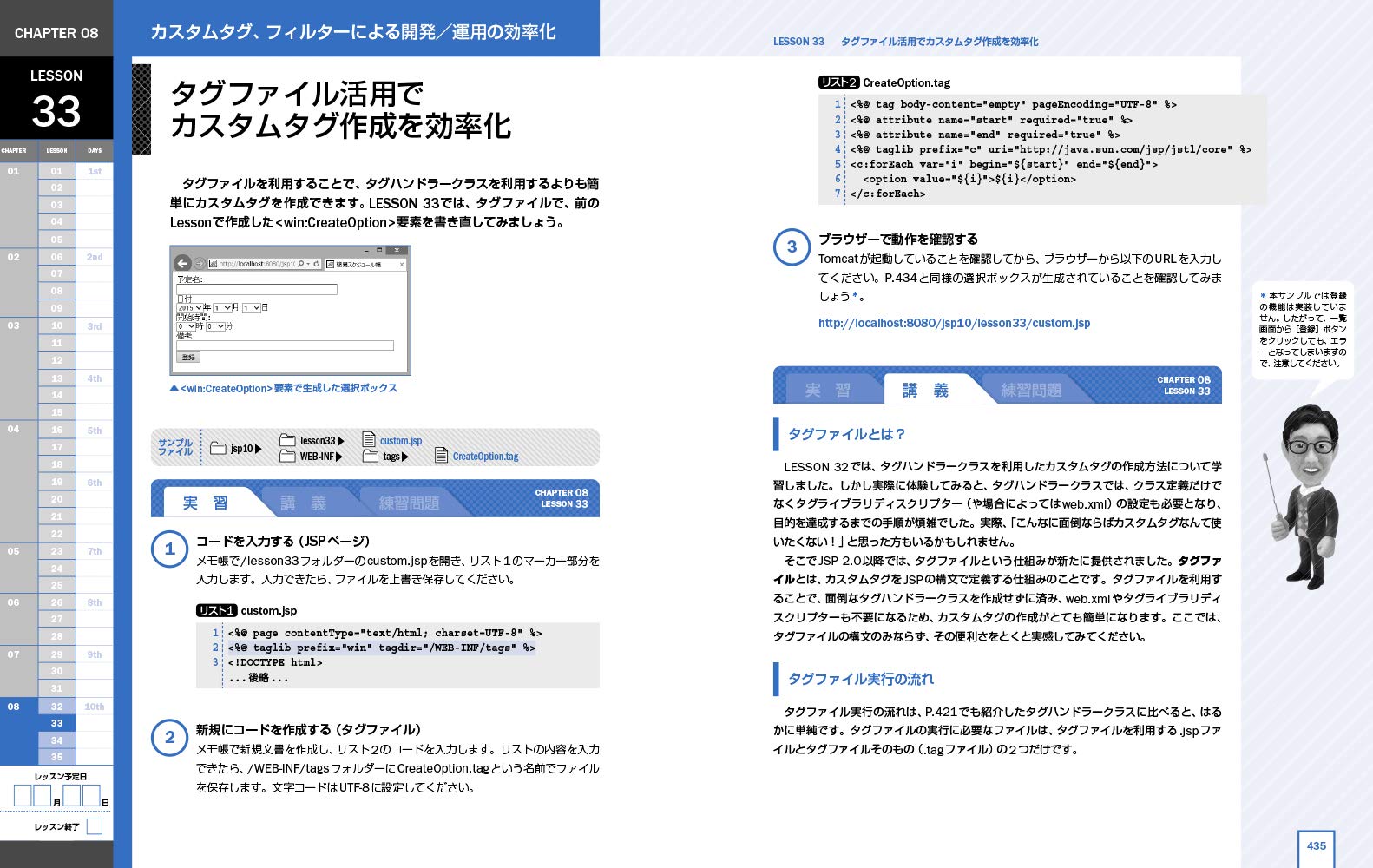Screen dimensions: 1373x868
Task: Open the localhost:8080/jsp10/lesson33/custom.jsp URL link
Action: (954, 323)
